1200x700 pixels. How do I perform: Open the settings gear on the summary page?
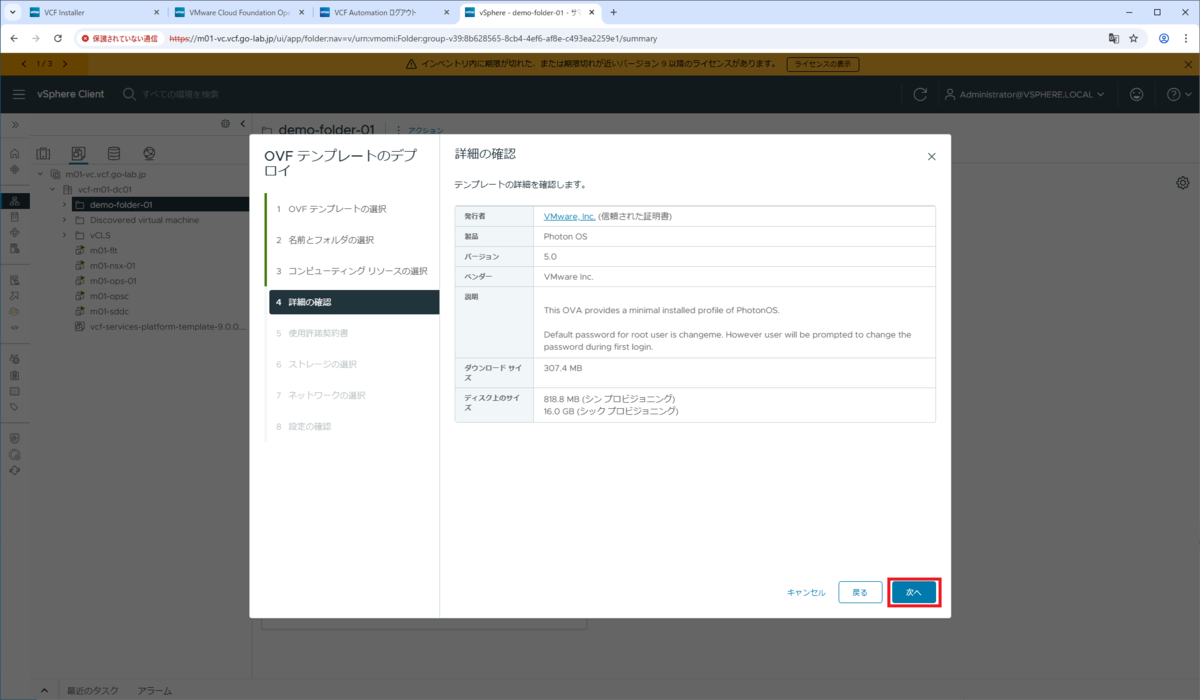coord(1183,182)
